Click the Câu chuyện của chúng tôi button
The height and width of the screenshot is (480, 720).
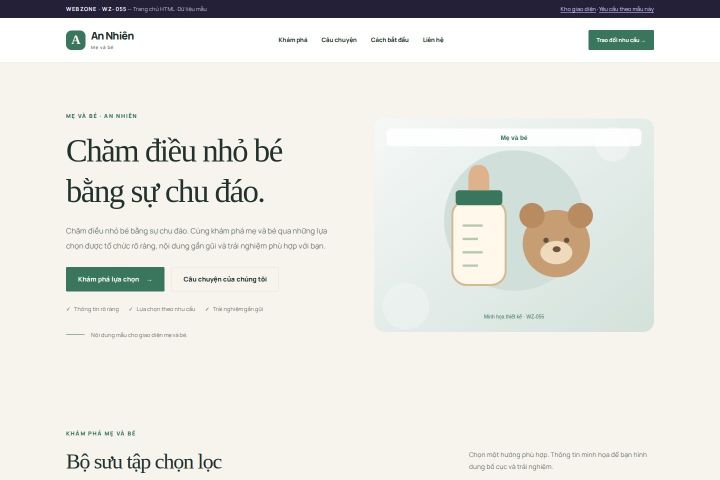click(225, 279)
